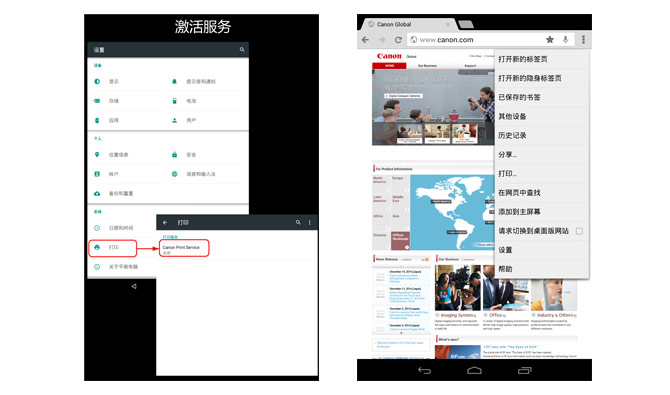Open Location (位置信息) pin icon

click(97, 154)
